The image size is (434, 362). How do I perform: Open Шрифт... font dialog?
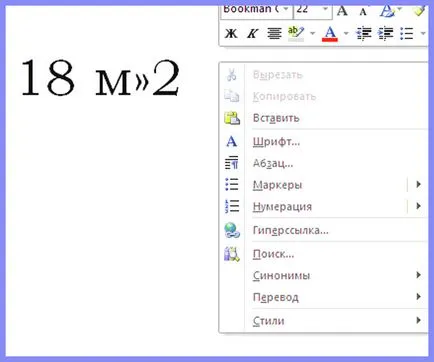276,142
